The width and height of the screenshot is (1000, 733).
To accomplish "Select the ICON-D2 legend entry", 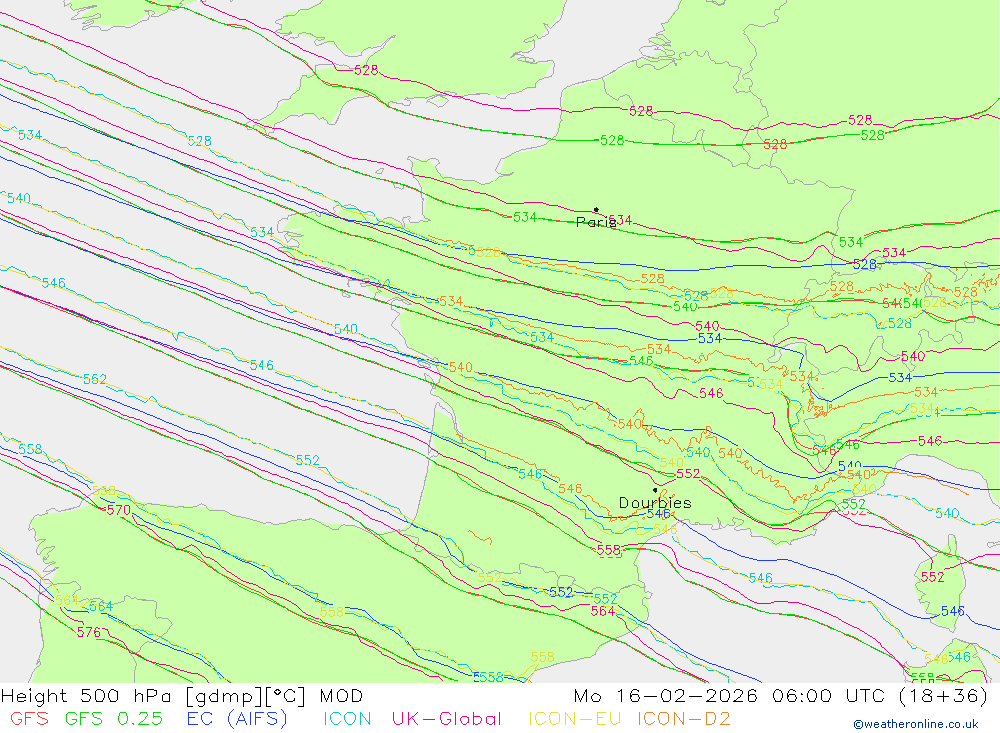I will click(684, 719).
